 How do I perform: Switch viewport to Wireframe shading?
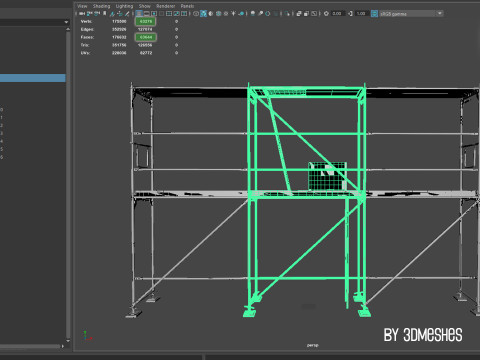click(x=196, y=14)
